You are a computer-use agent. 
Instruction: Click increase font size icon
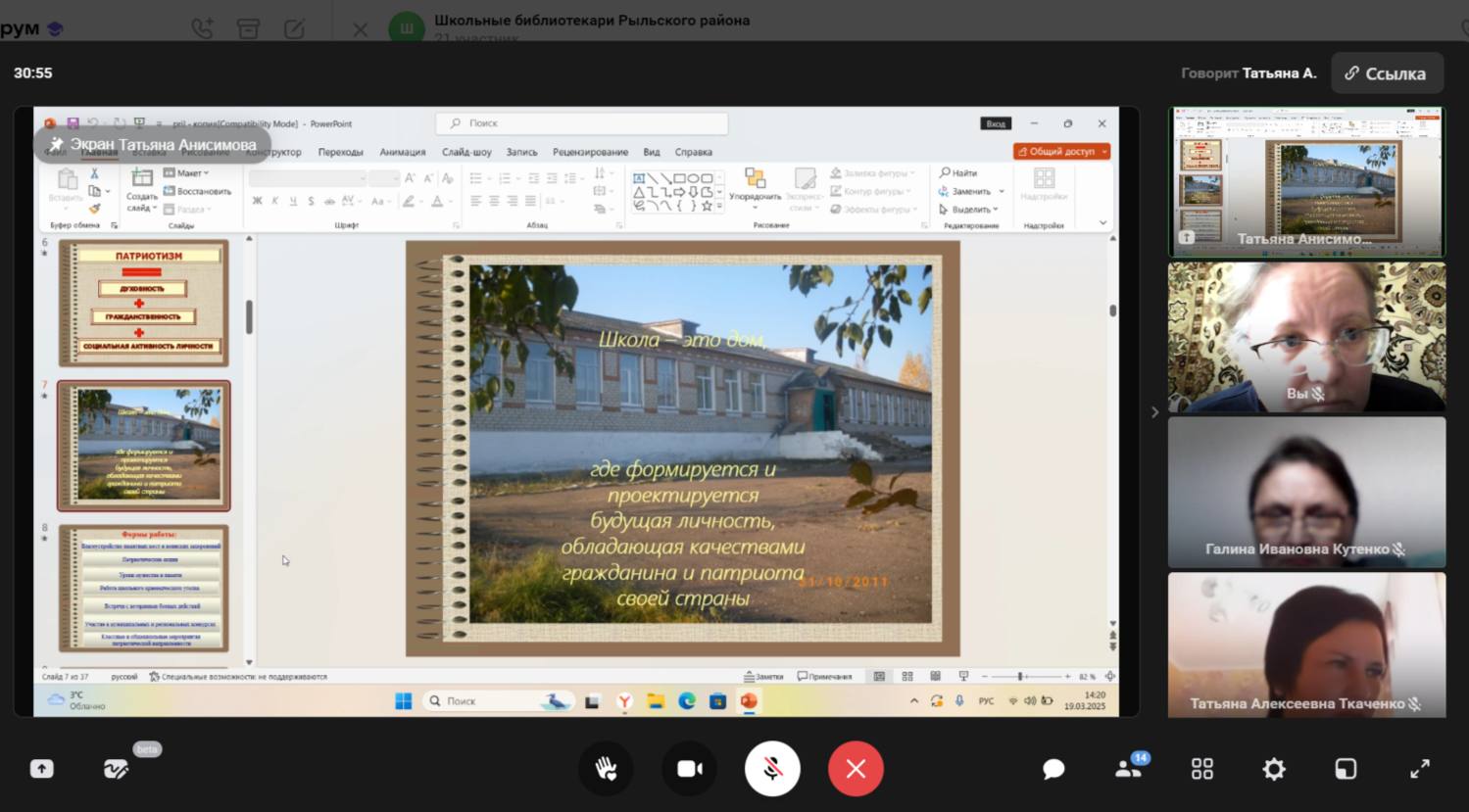click(411, 177)
